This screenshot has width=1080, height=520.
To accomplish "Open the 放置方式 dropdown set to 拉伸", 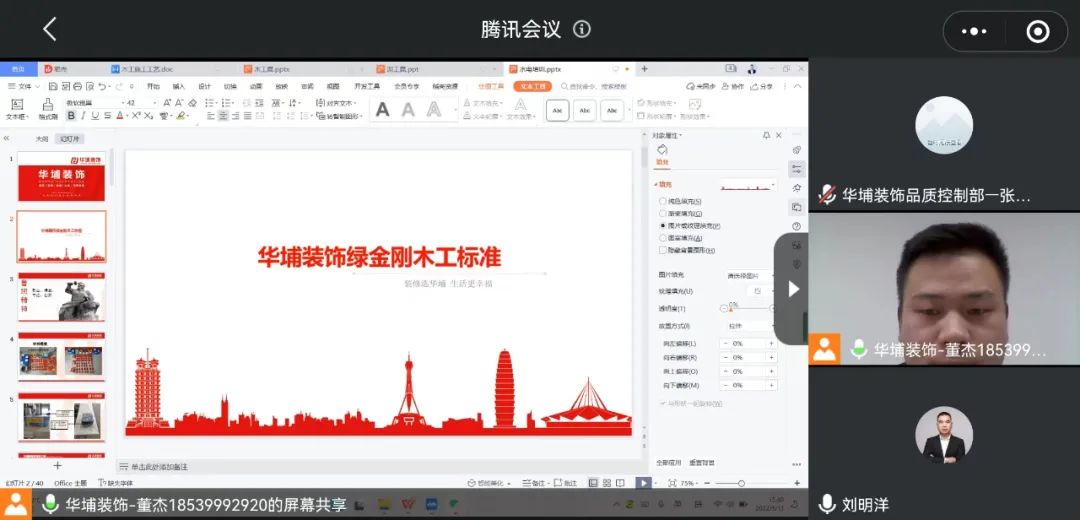I will (x=750, y=326).
